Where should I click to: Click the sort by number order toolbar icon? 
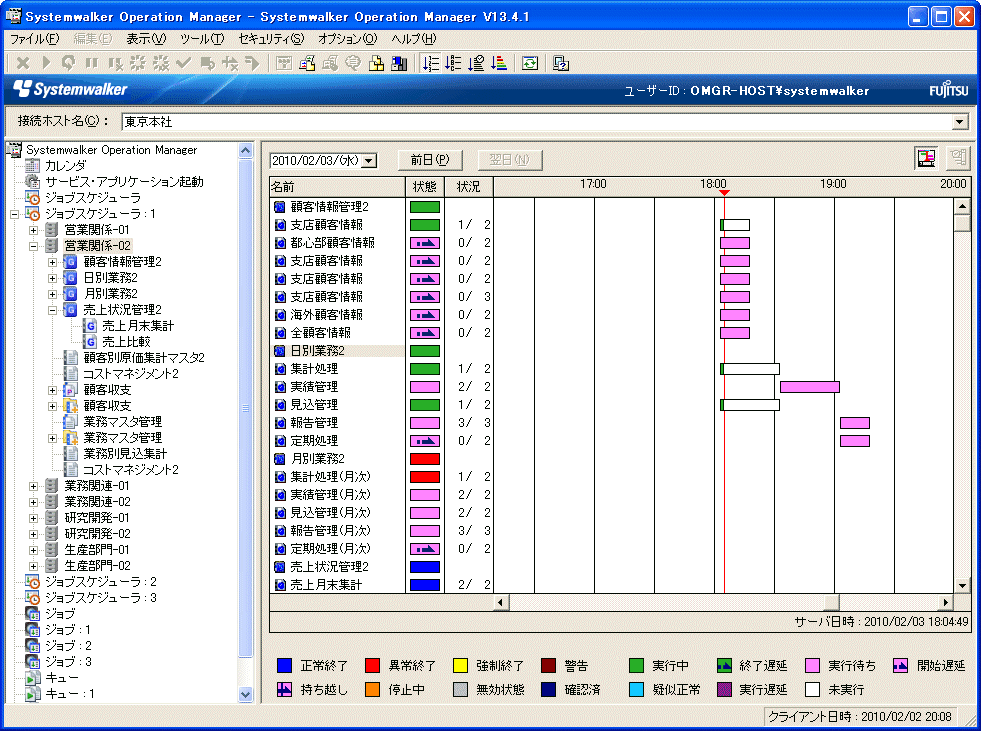[430, 63]
